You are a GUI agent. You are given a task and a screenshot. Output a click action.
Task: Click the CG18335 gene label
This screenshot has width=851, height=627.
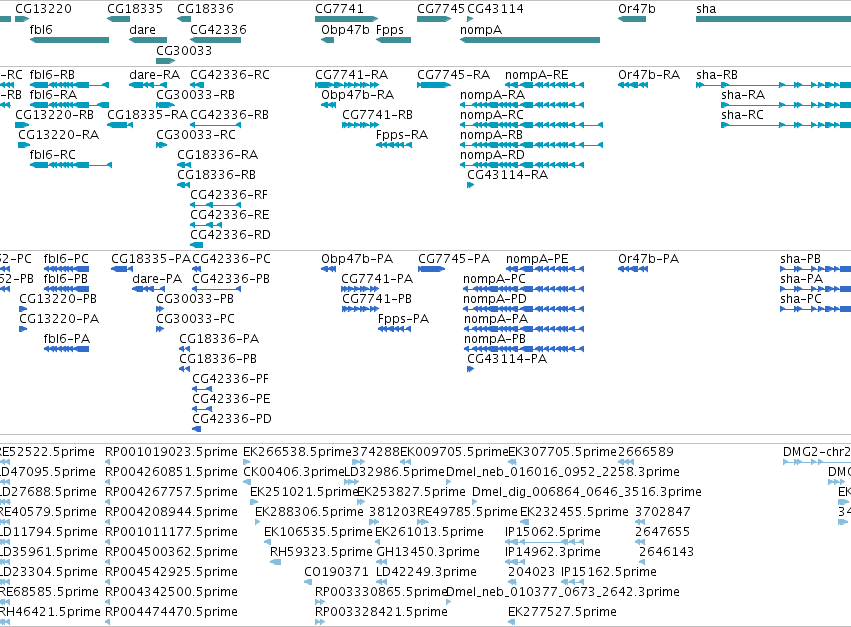click(x=135, y=9)
